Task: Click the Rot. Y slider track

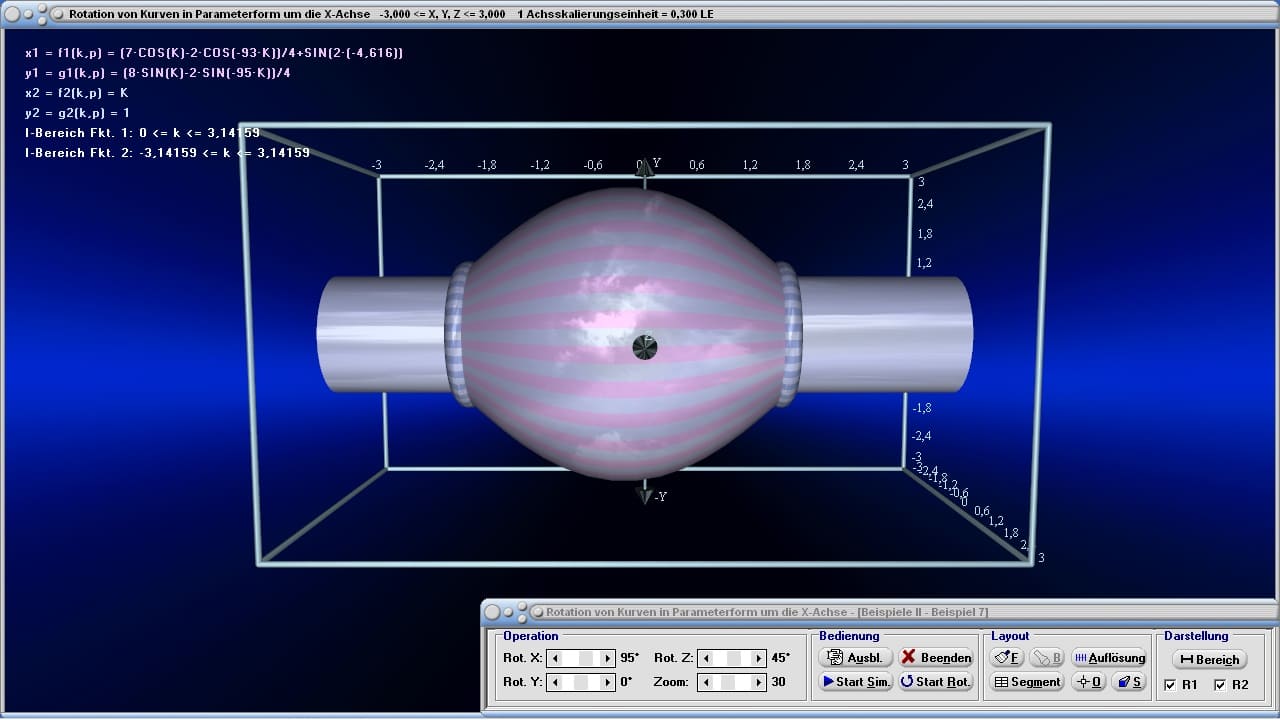Action: [581, 682]
